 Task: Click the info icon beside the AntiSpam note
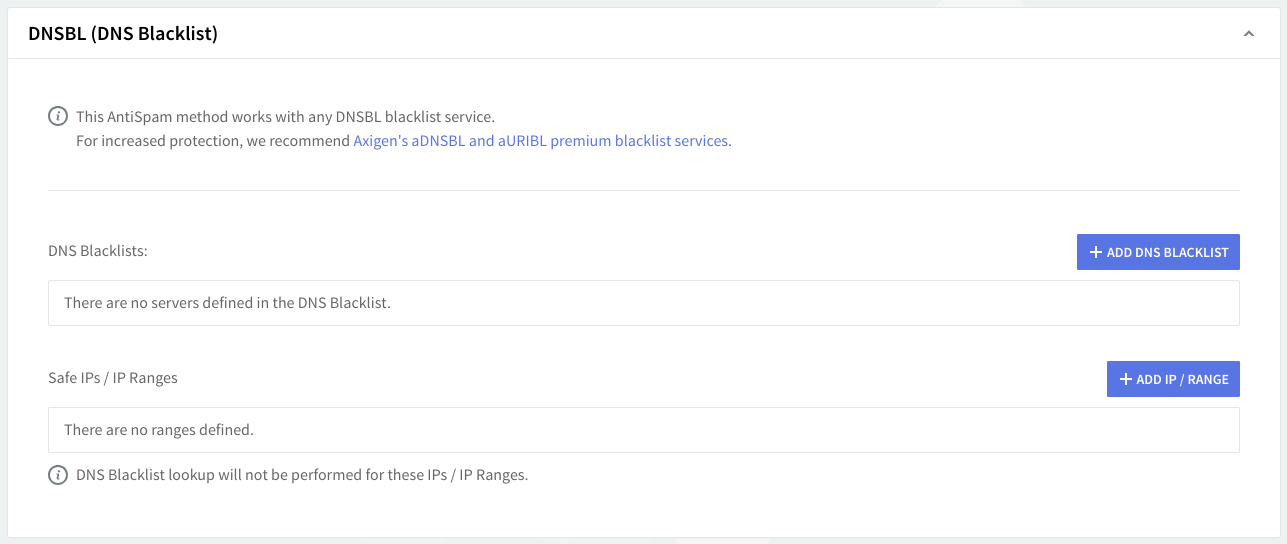[x=59, y=116]
